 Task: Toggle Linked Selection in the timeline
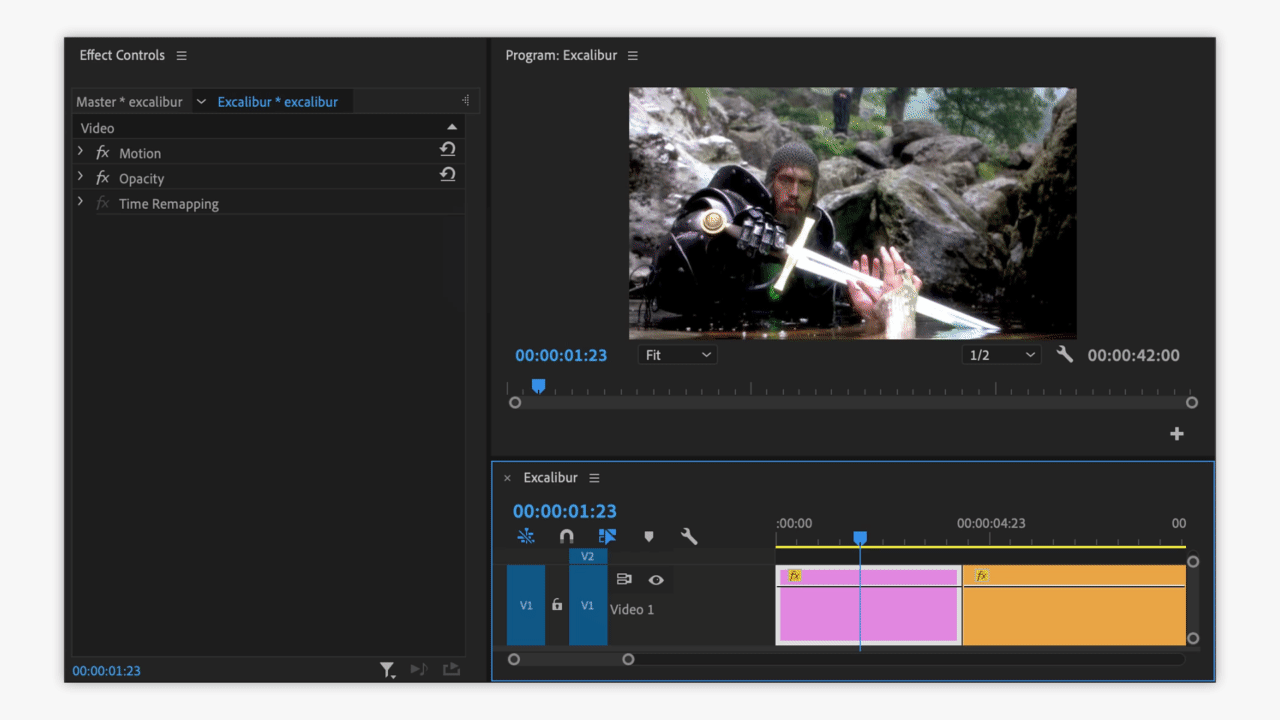click(607, 537)
